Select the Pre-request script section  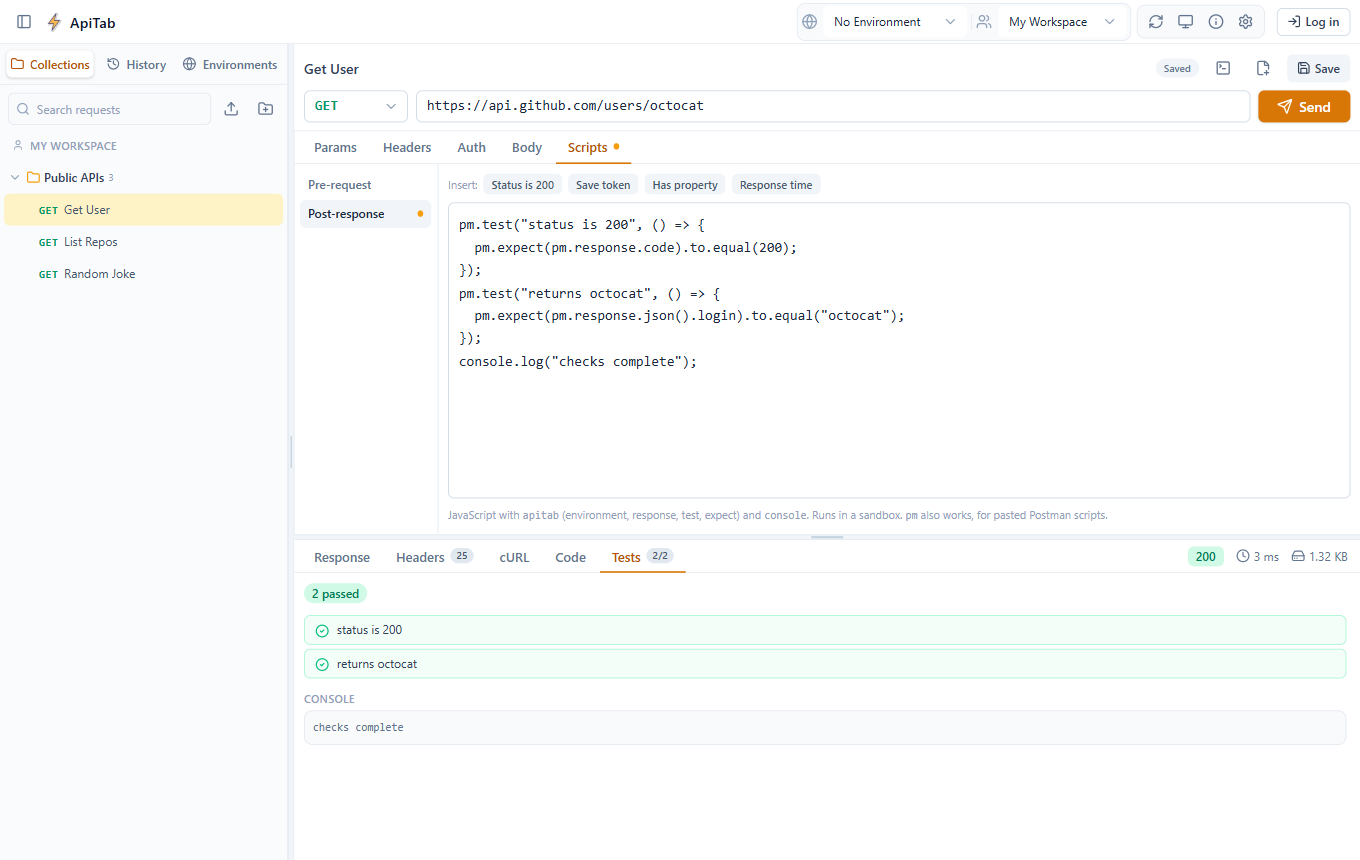(x=365, y=185)
